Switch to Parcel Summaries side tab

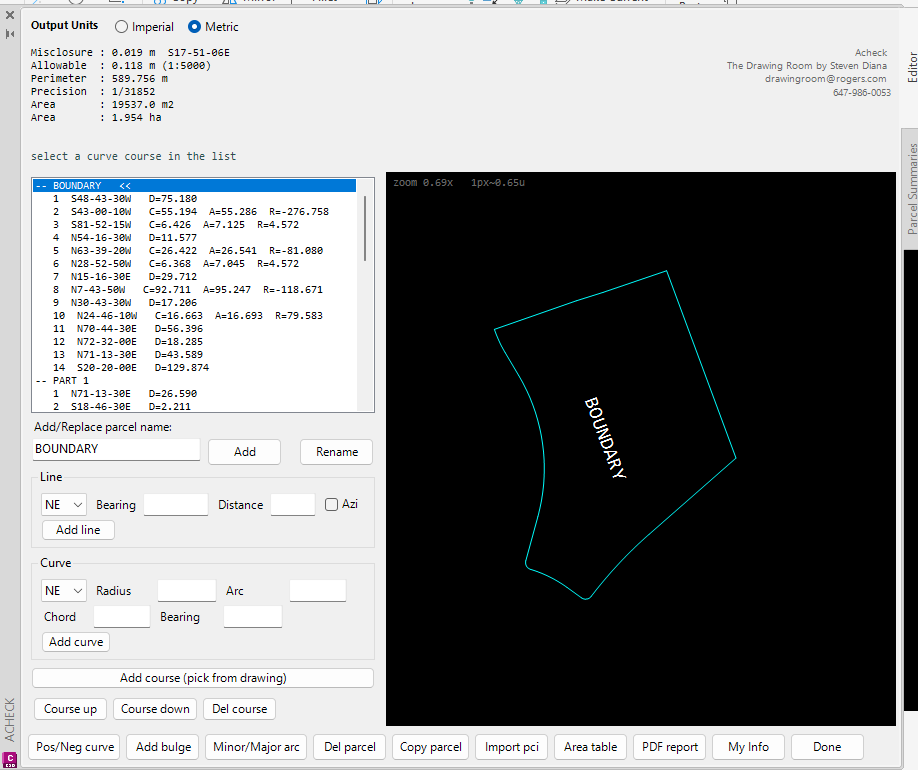point(911,189)
